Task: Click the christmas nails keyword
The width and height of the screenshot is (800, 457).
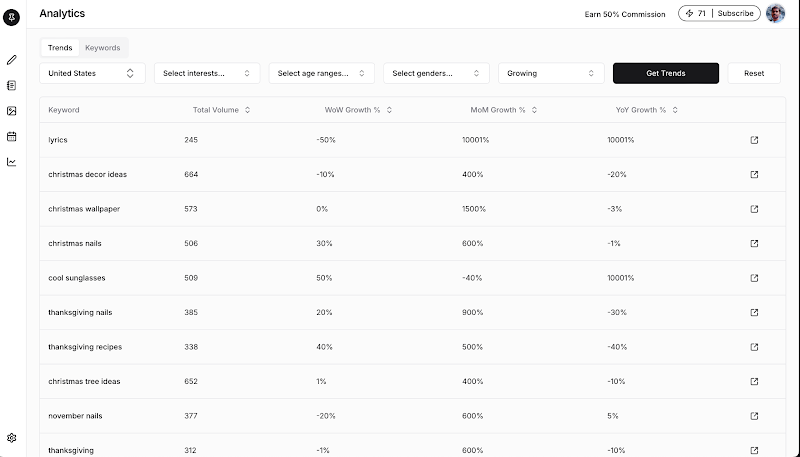Action: 75,243
